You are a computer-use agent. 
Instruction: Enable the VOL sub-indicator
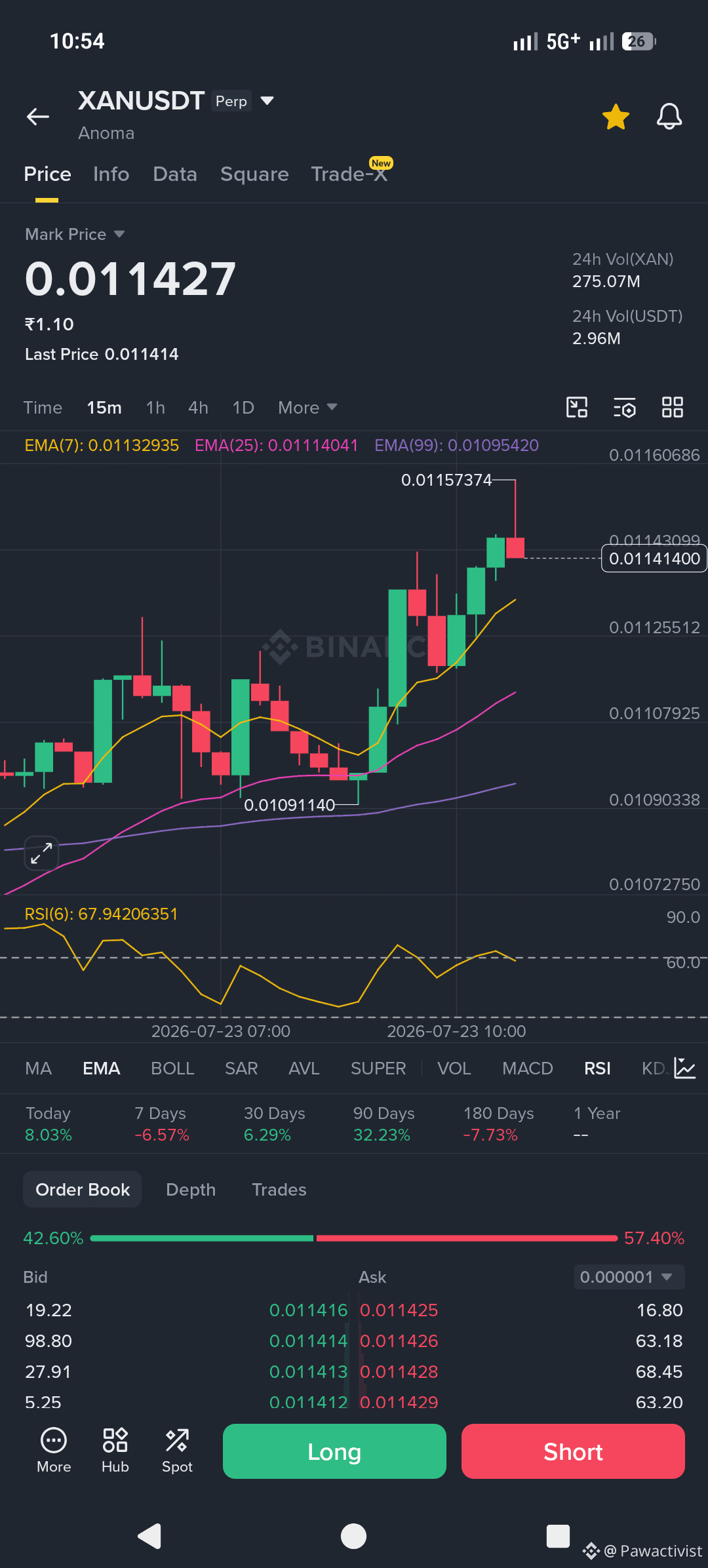pyautogui.click(x=454, y=1068)
